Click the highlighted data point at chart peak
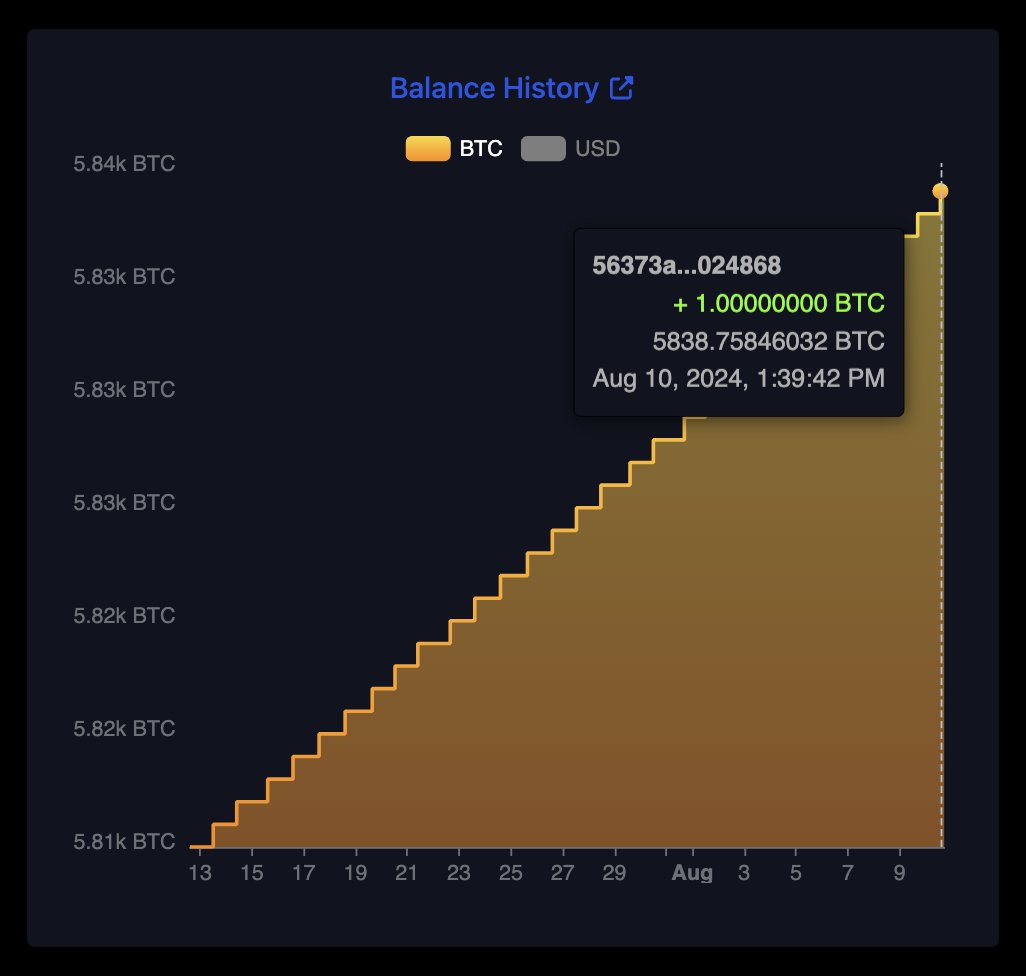Image resolution: width=1026 pixels, height=976 pixels. tap(940, 191)
